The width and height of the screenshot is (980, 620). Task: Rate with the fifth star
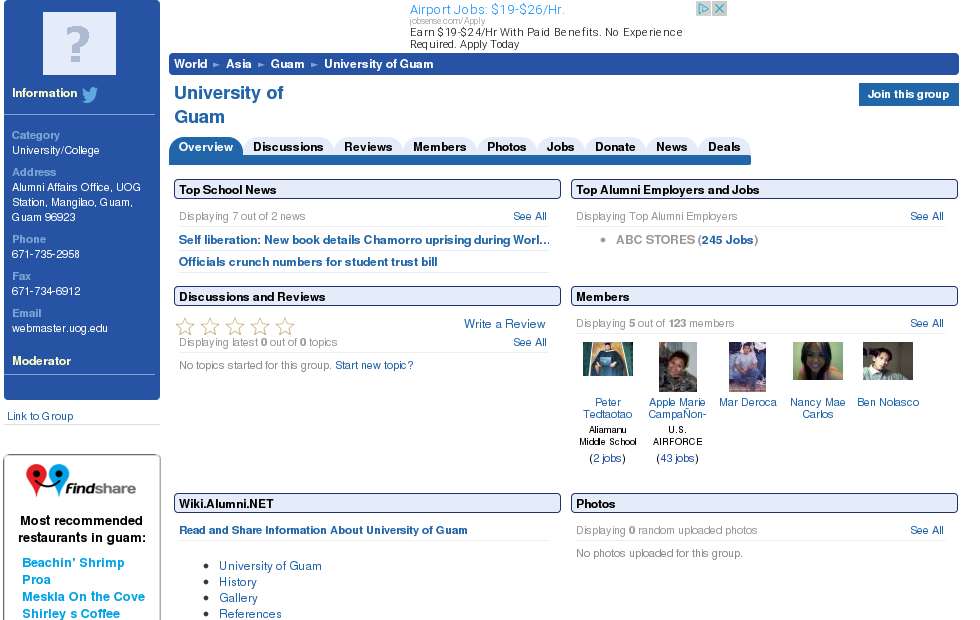(285, 326)
